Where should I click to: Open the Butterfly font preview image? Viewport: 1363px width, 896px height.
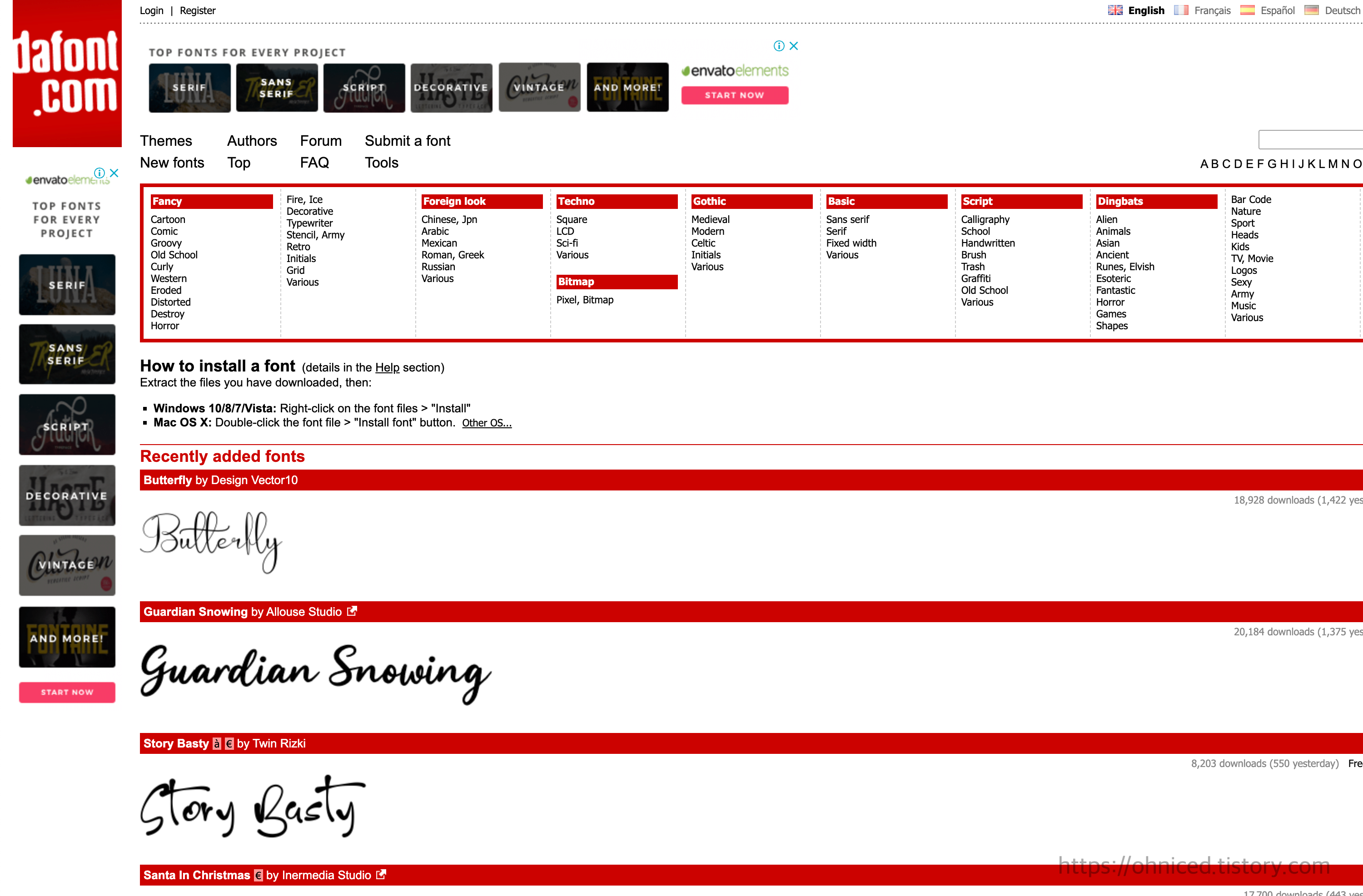pyautogui.click(x=211, y=541)
